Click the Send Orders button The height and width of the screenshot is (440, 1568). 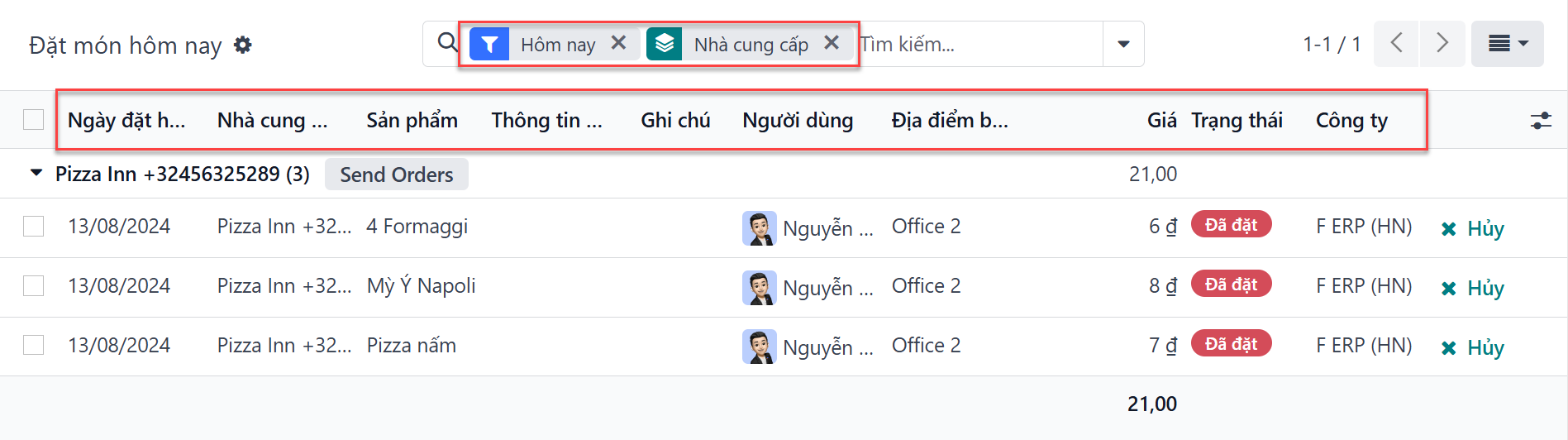396,175
